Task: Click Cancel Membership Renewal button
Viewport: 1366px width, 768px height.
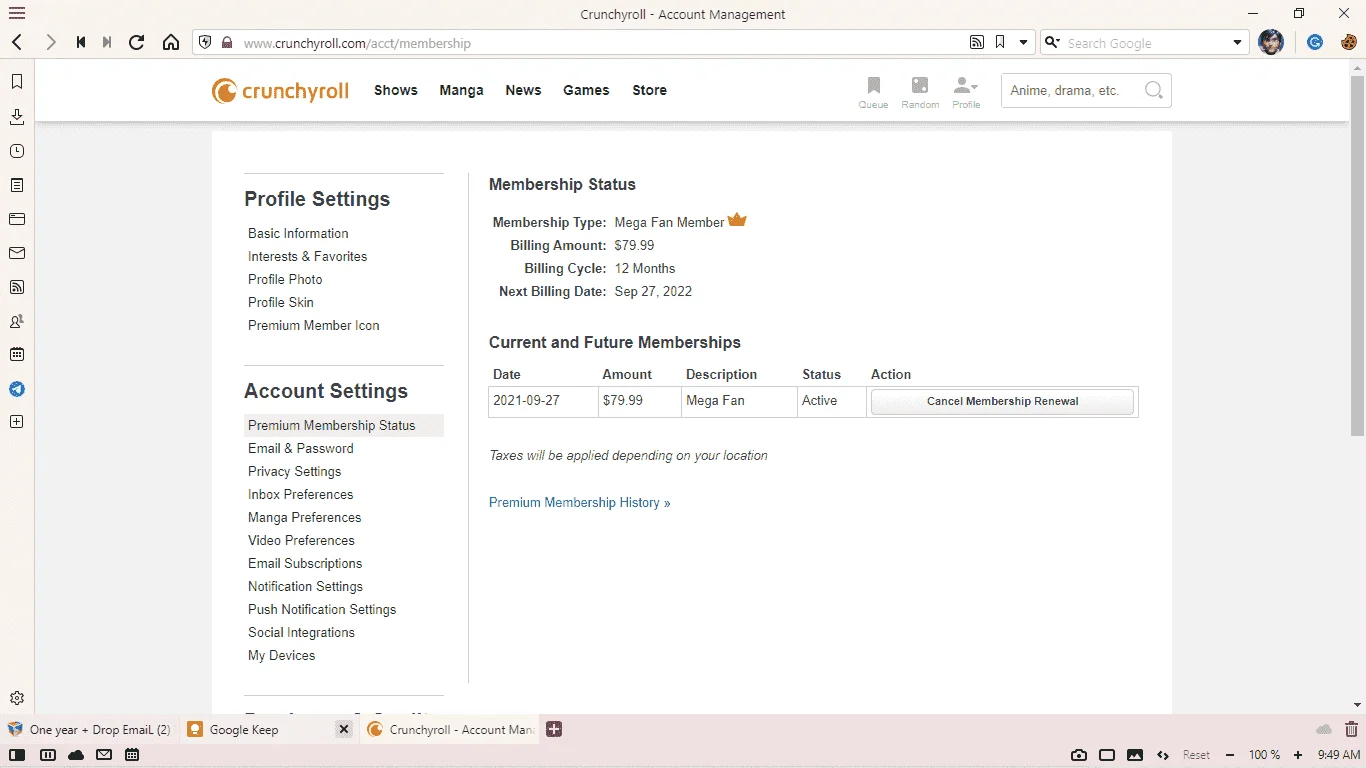Action: click(x=1002, y=401)
